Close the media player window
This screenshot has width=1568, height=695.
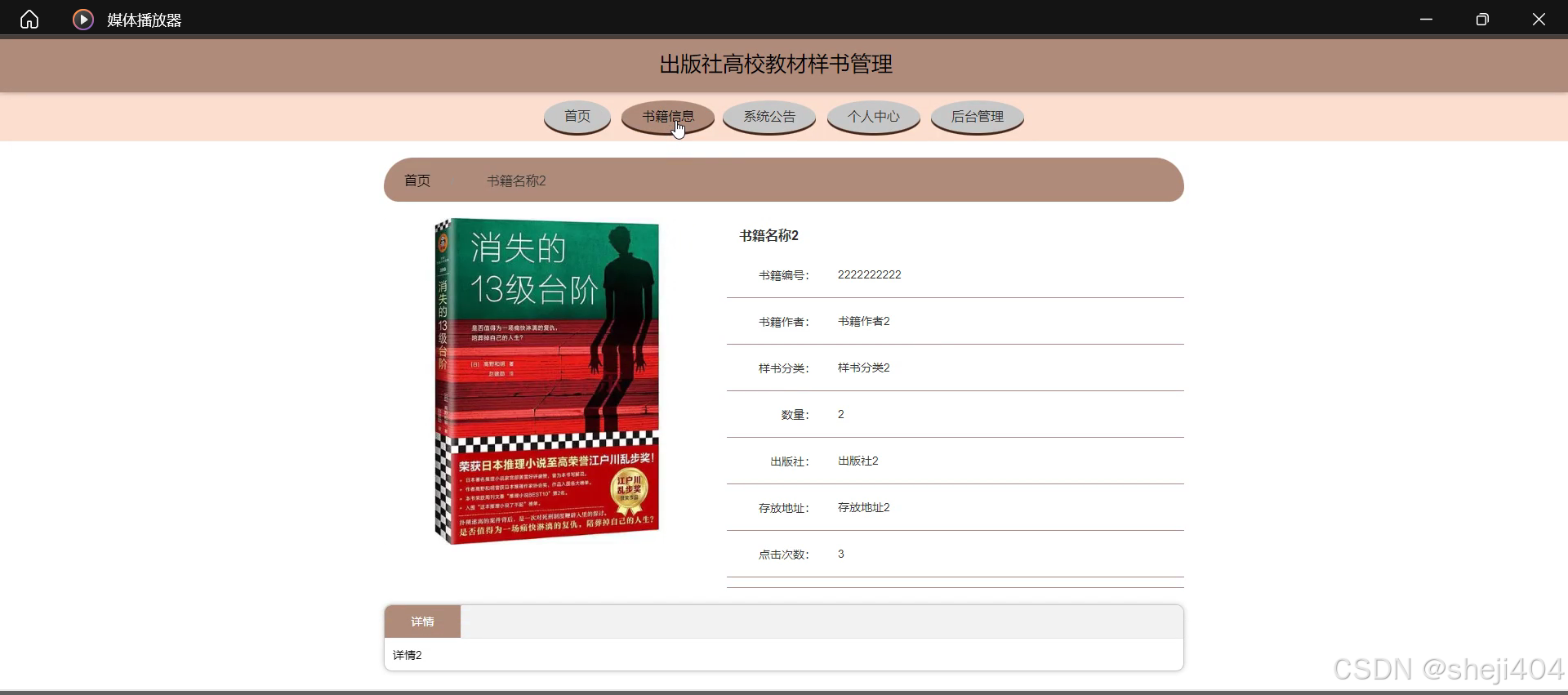point(1539,19)
